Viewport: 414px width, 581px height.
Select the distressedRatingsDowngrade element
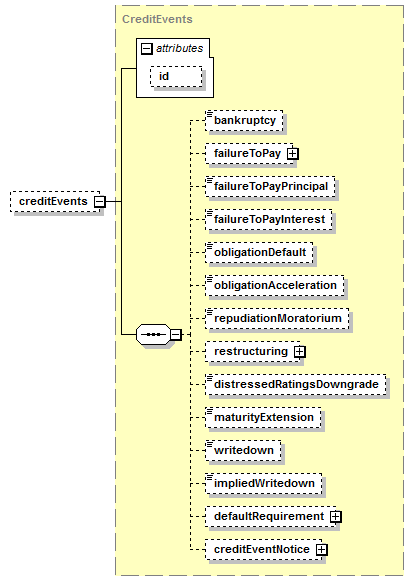[x=296, y=385]
